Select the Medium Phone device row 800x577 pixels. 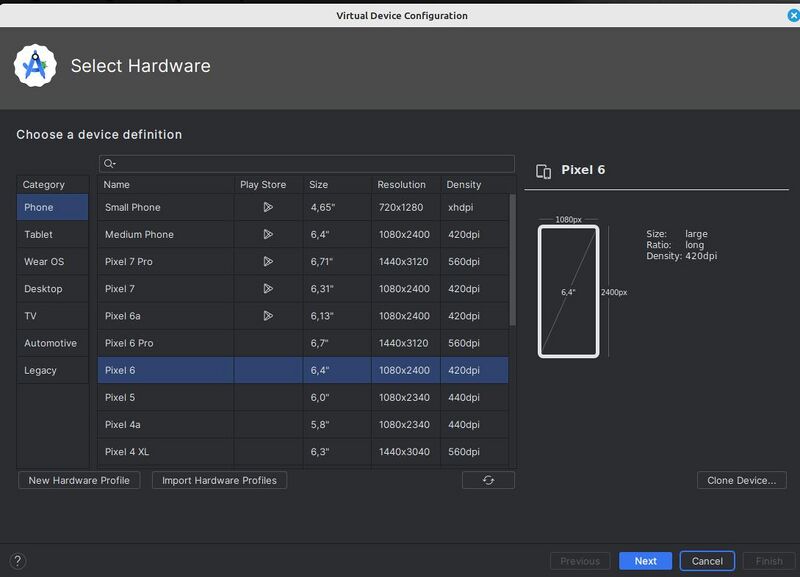coord(303,234)
